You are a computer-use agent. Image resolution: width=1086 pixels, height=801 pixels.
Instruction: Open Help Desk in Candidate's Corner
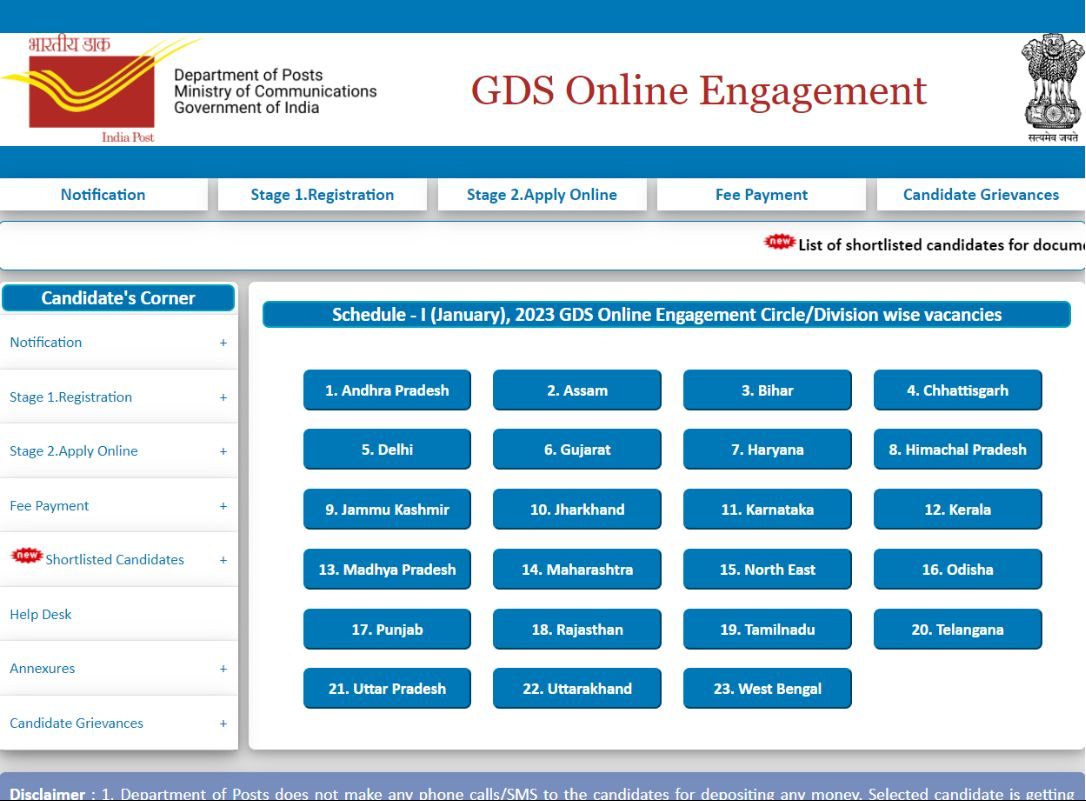(x=41, y=614)
